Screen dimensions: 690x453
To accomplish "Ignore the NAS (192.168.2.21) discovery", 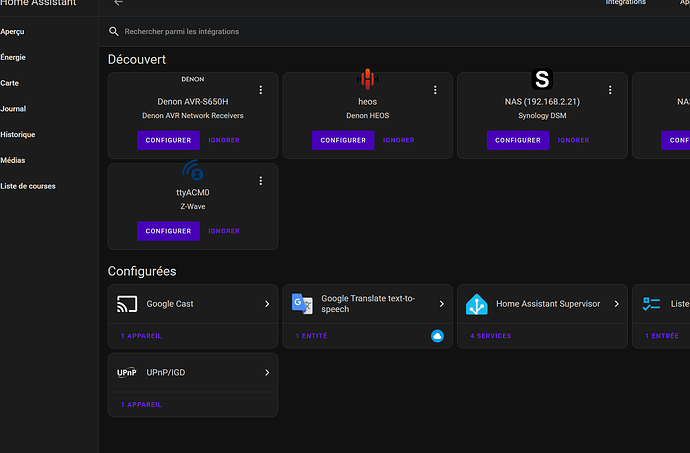I will click(x=573, y=140).
